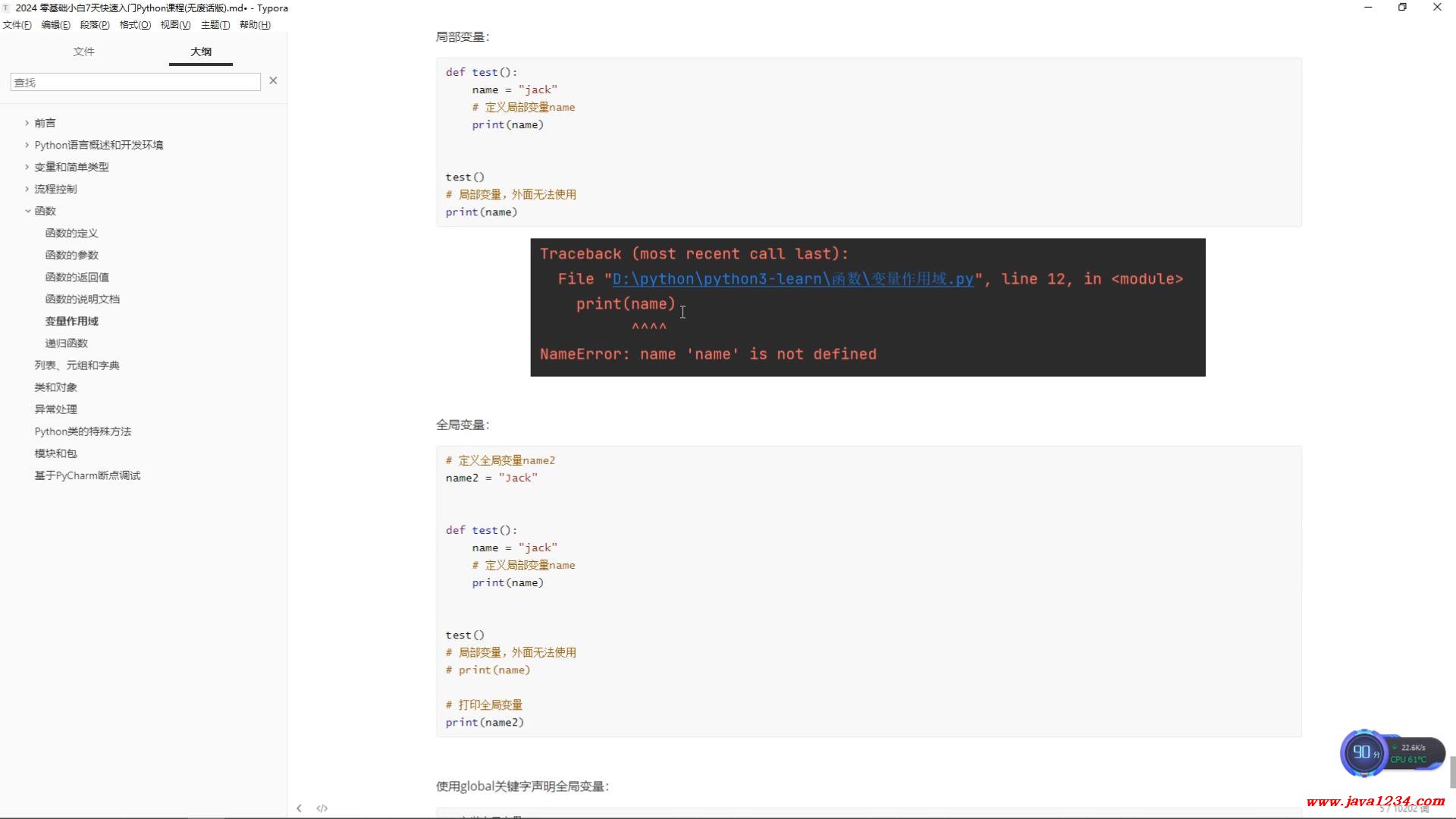Toggle source code mode icon
The image size is (1456, 819).
pyautogui.click(x=322, y=808)
